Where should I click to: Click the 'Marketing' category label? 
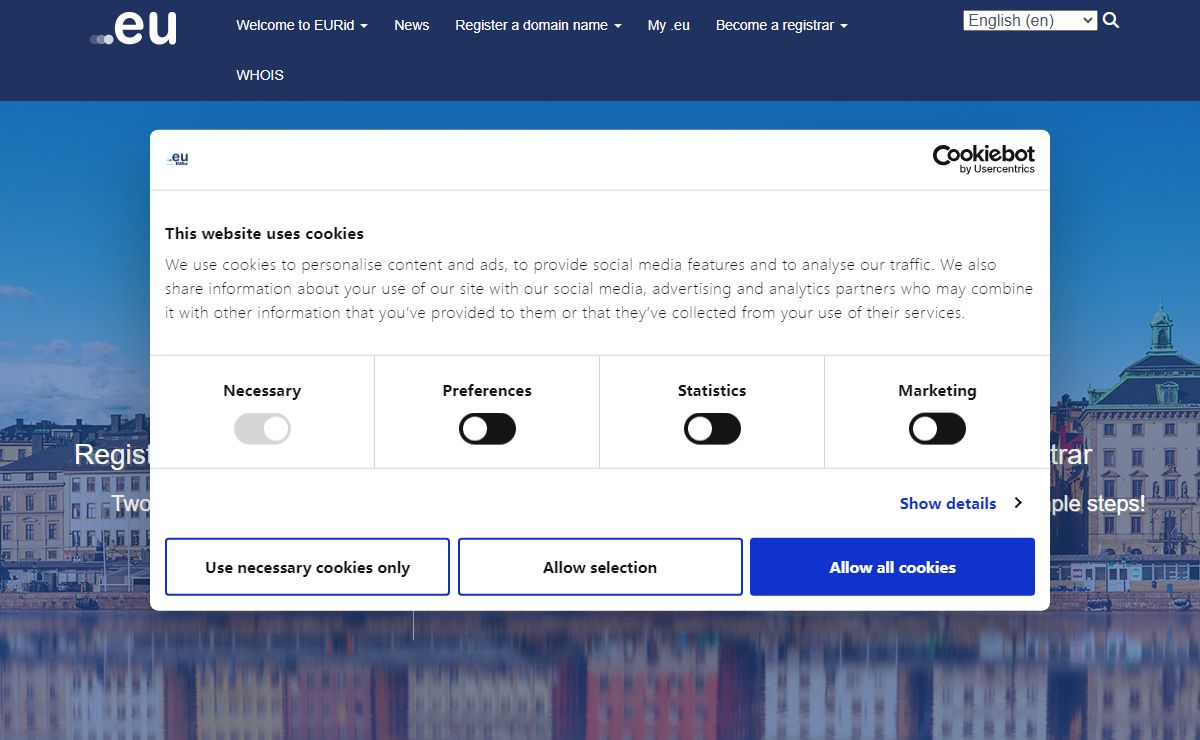(937, 391)
